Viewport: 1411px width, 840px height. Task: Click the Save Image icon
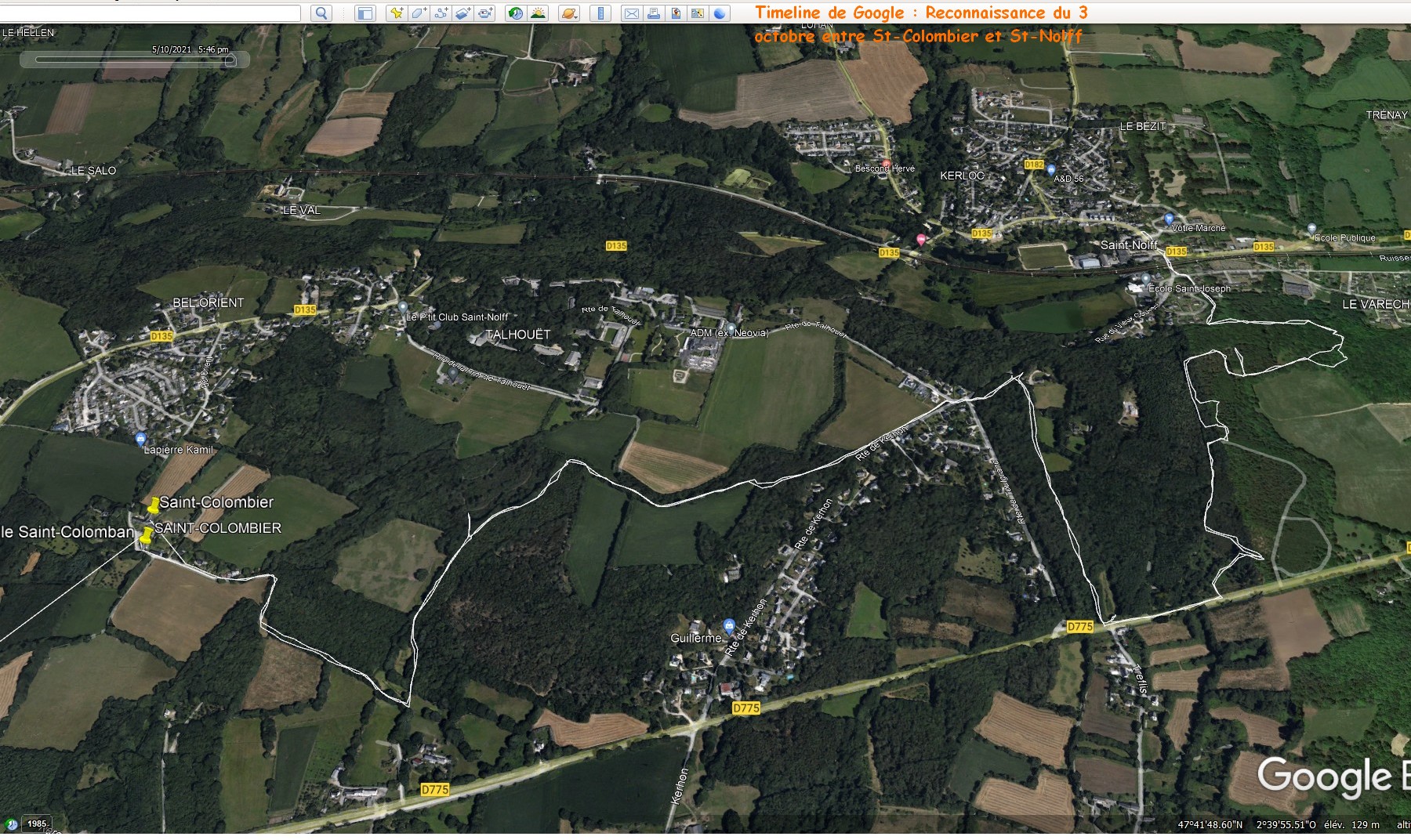coord(676,13)
